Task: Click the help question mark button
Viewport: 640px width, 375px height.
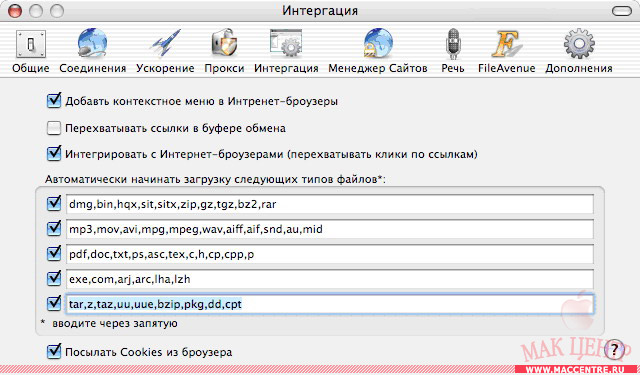Action: click(x=614, y=350)
